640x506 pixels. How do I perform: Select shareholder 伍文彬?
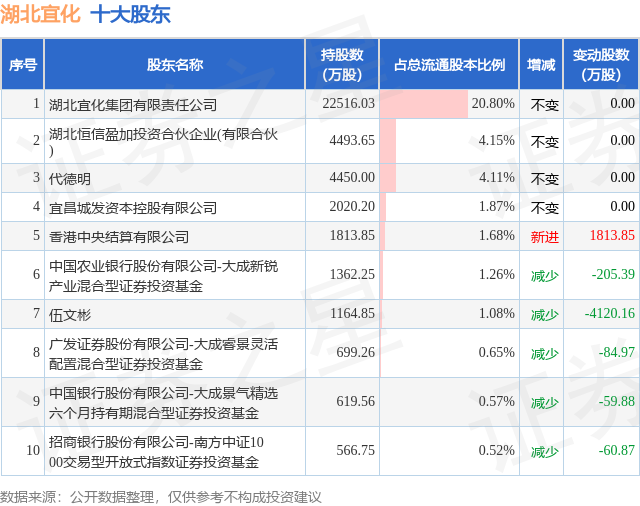[70, 315]
